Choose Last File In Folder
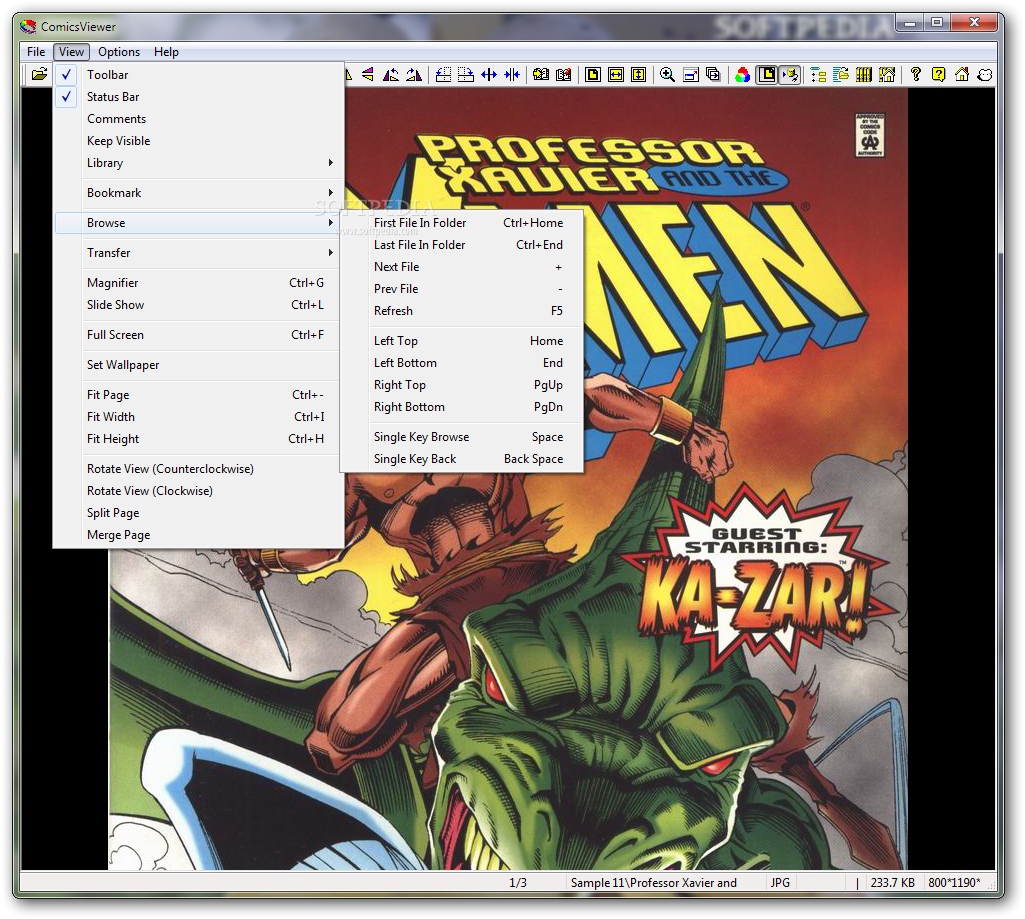The image size is (1025, 919). pos(462,245)
